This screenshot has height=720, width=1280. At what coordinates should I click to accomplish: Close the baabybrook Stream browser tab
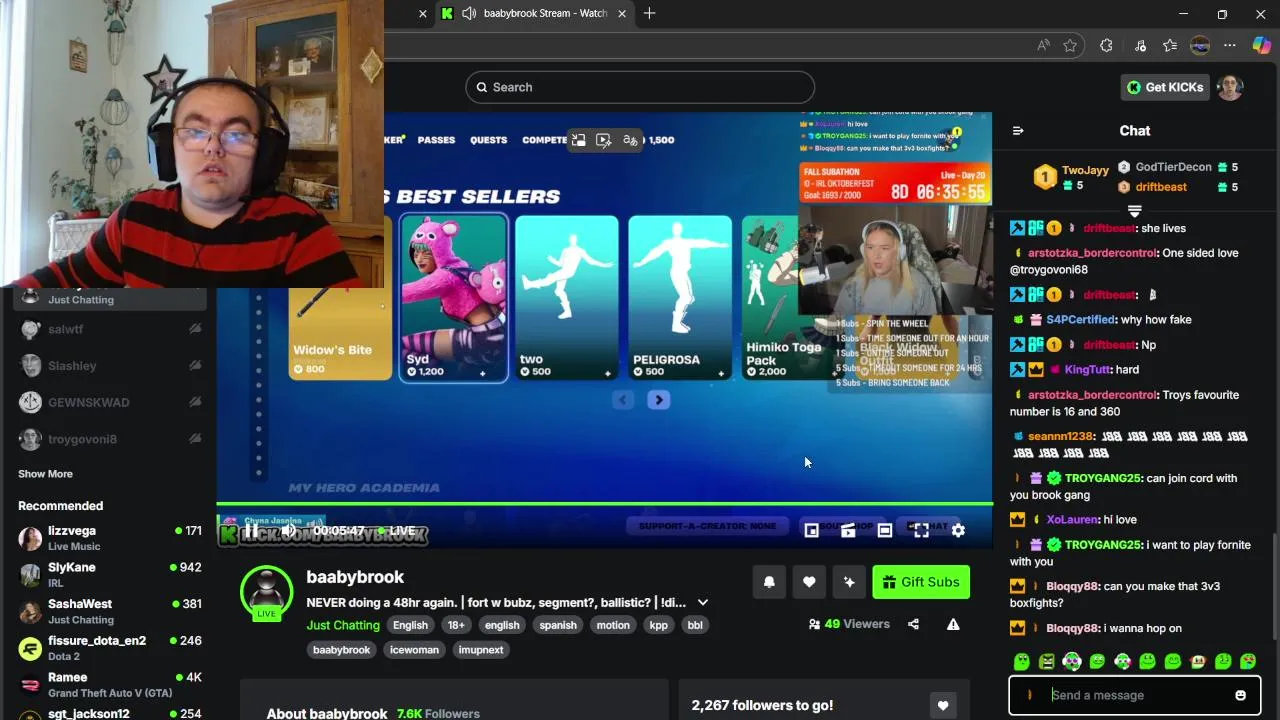[x=623, y=13]
